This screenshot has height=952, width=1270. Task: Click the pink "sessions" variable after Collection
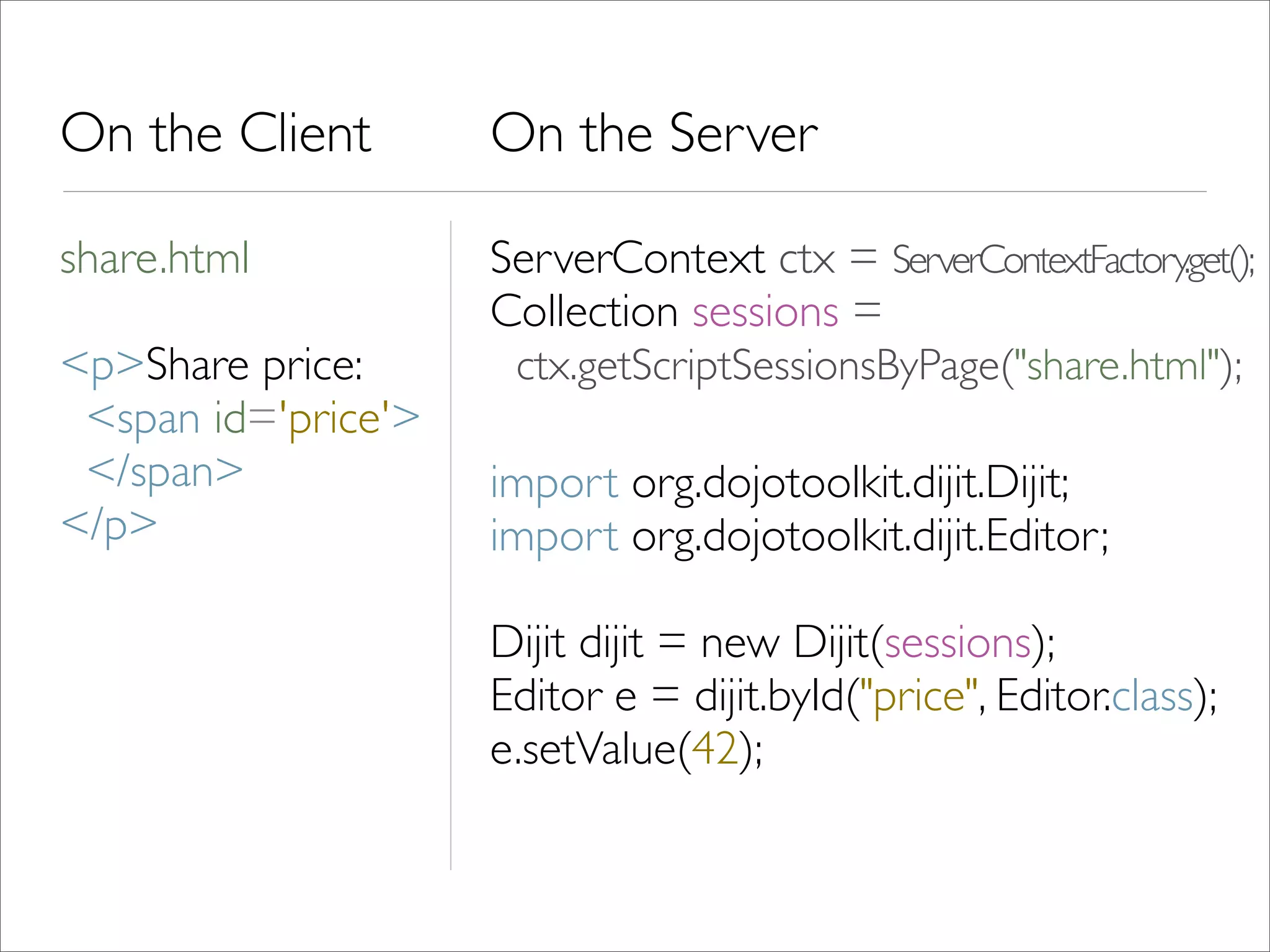coord(765,312)
